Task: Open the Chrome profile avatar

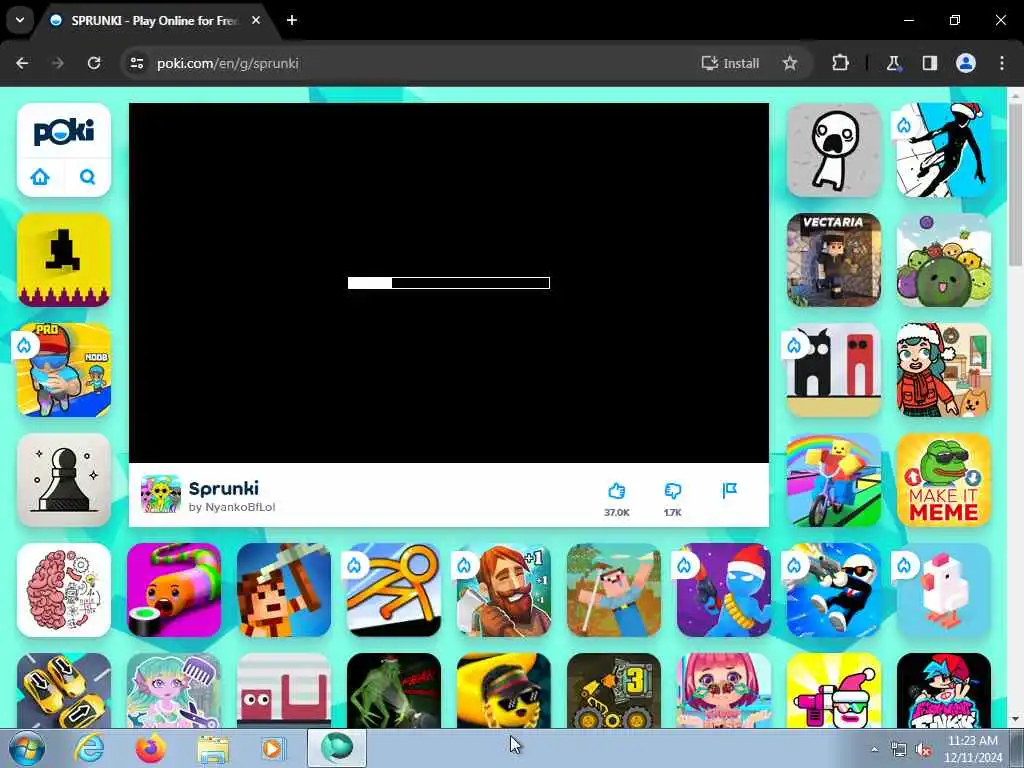Action: [x=966, y=63]
